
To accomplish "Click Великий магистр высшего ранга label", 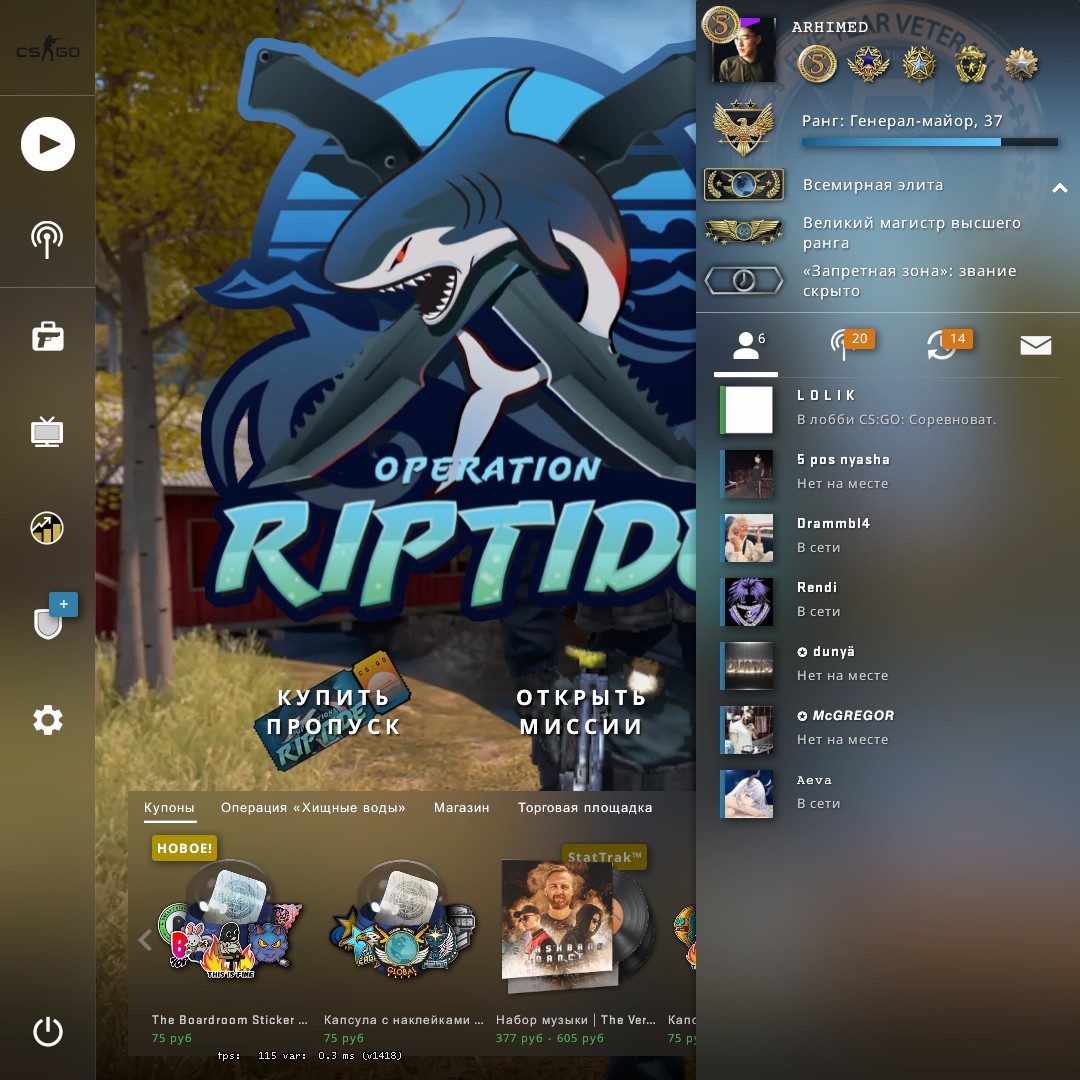I will tap(912, 232).
